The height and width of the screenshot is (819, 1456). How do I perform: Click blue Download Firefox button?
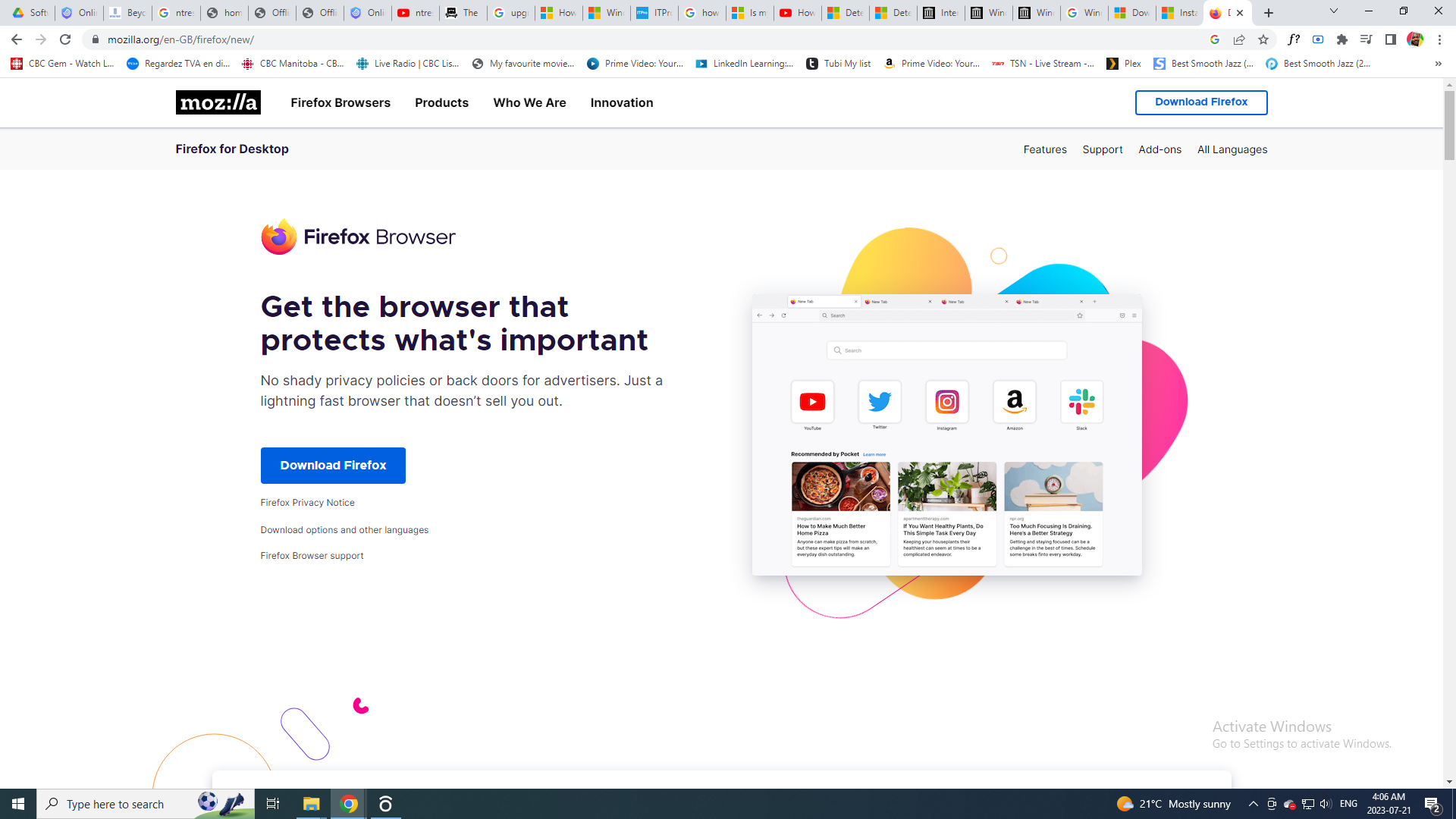[333, 466]
